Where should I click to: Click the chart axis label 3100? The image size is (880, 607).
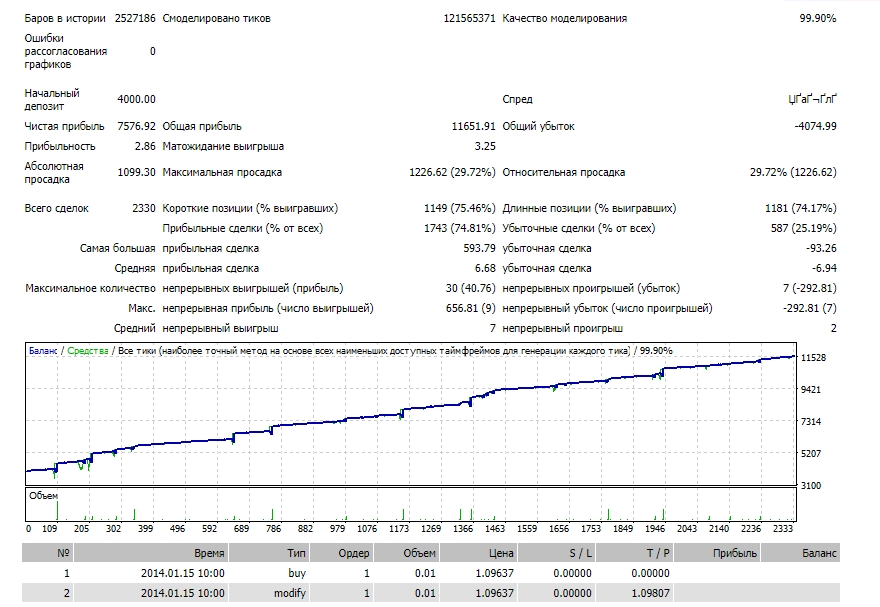[x=811, y=485]
